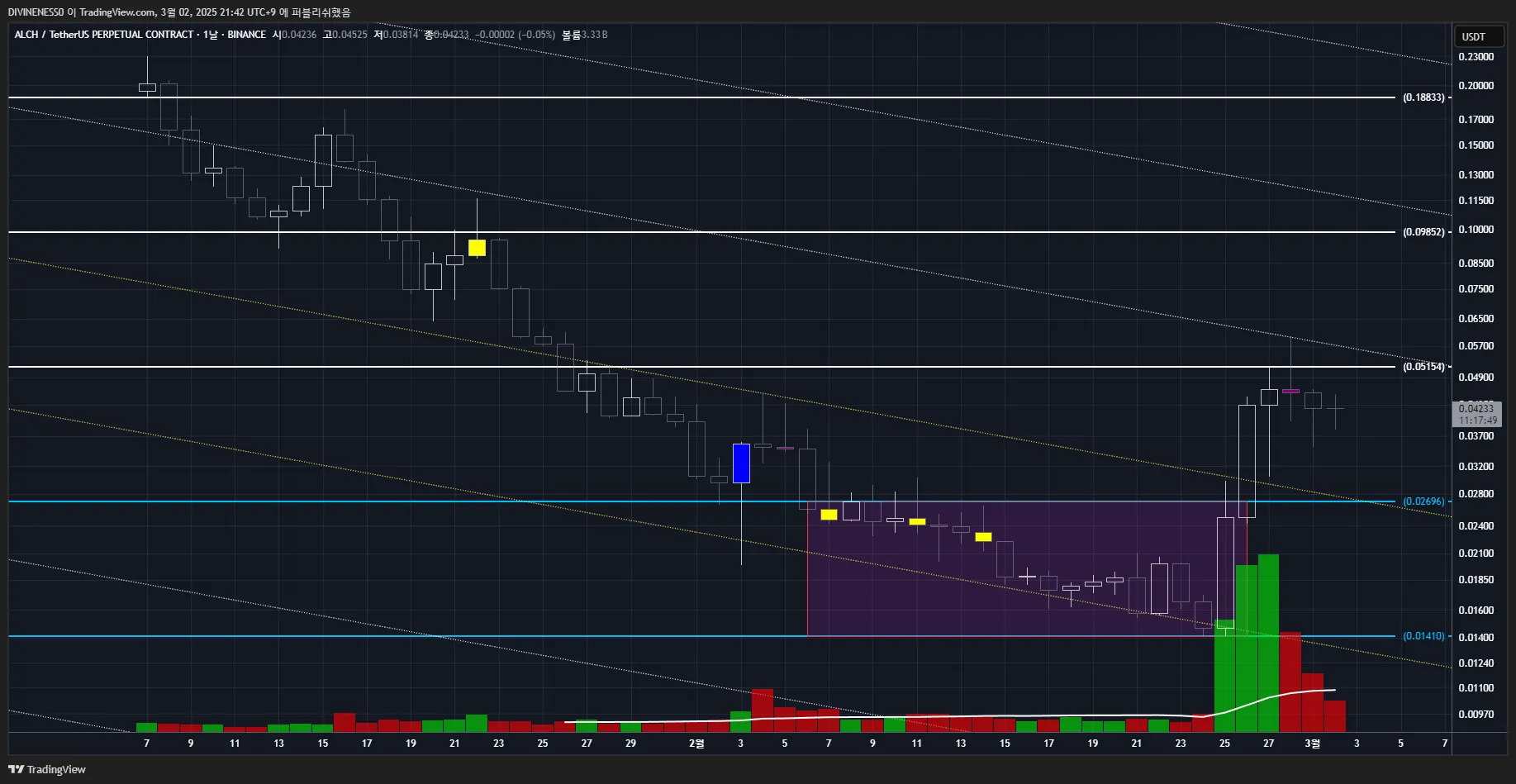Click the tallest green volume bar

[x=1268, y=643]
